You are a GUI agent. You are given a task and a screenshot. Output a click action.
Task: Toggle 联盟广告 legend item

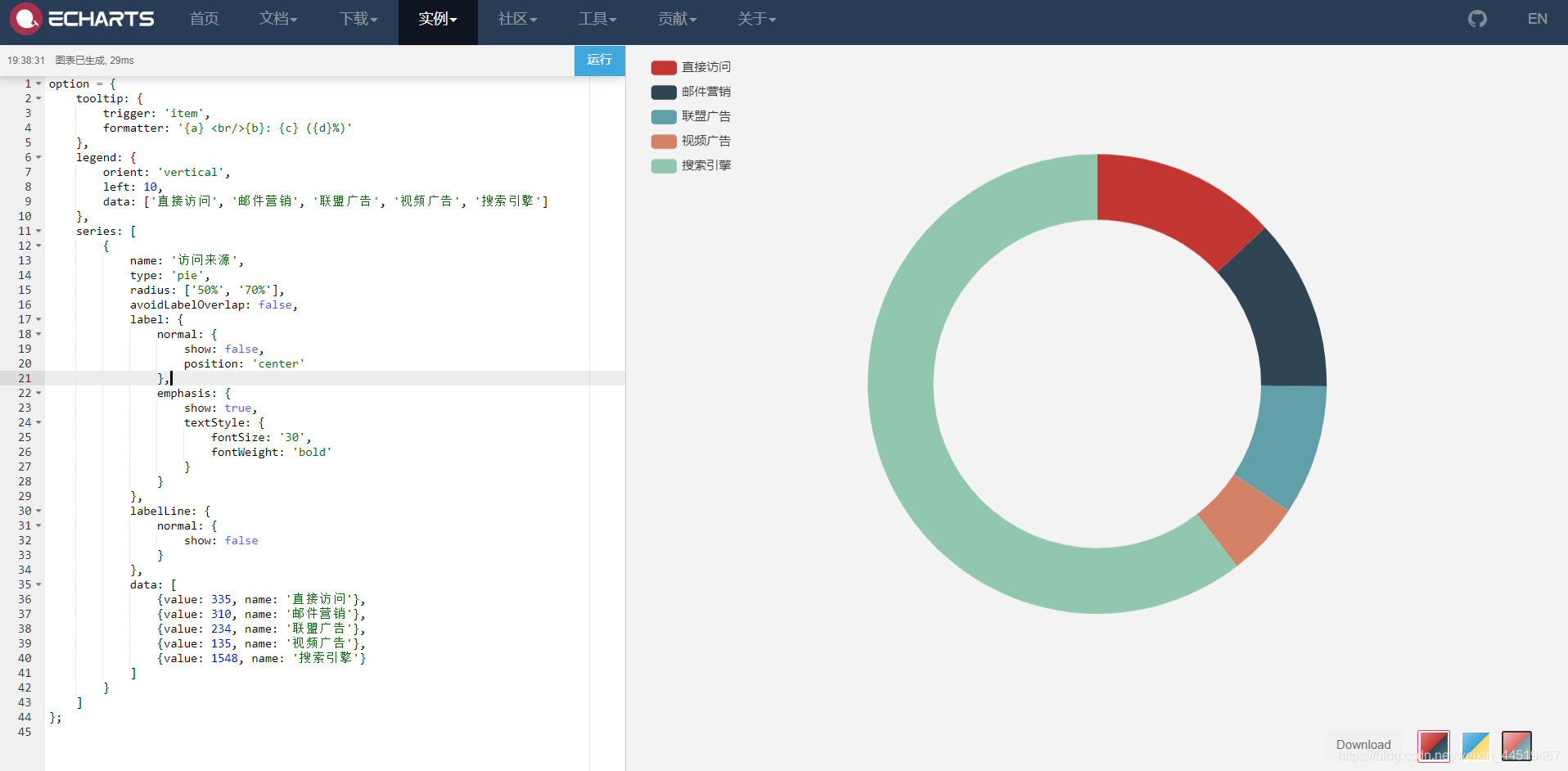[691, 116]
